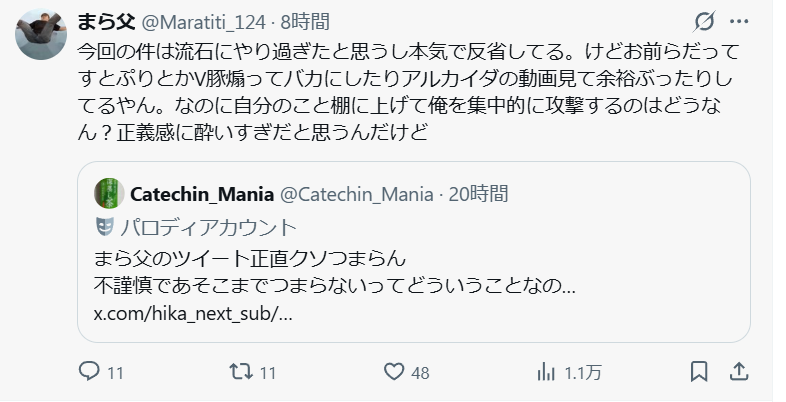The image size is (786, 402).
Task: Click the parody account mask icon
Action: 103,225
